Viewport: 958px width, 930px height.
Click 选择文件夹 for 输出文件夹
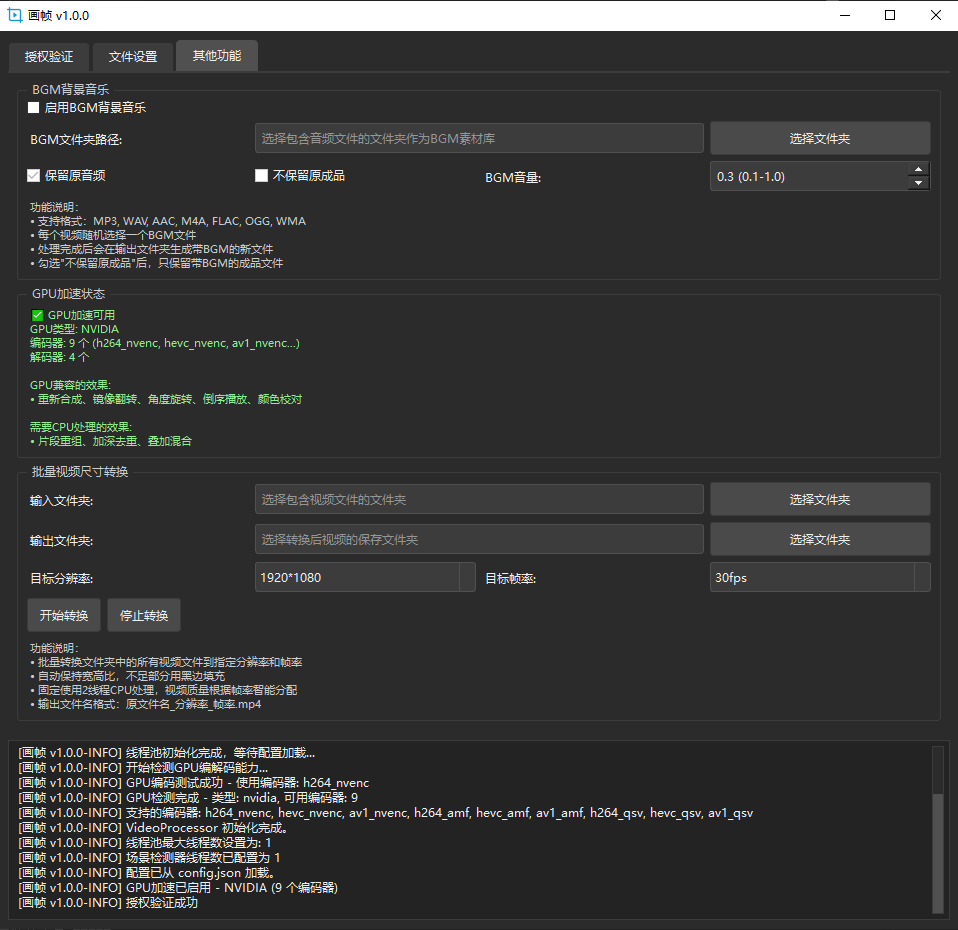pos(819,539)
